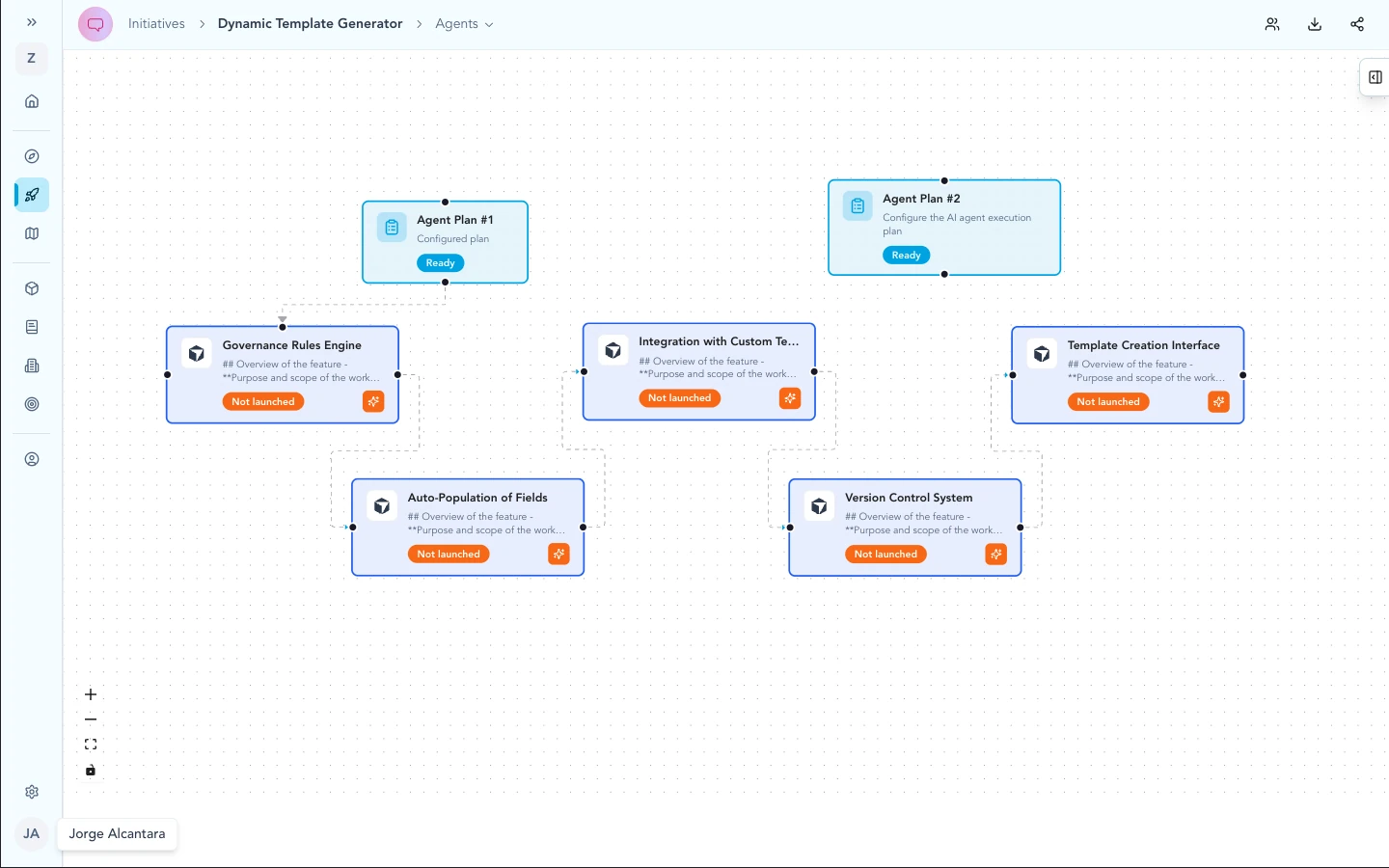
Task: Toggle the canvas lock icon
Action: [x=91, y=770]
